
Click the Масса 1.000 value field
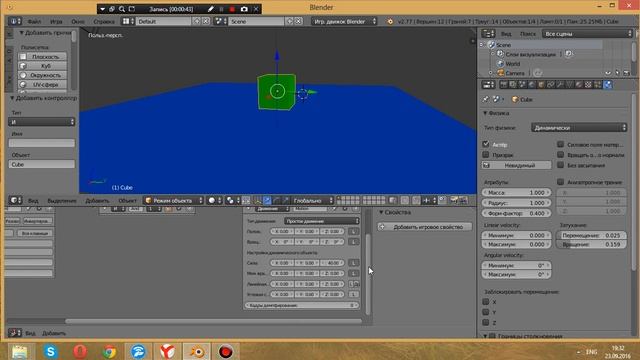click(516, 193)
